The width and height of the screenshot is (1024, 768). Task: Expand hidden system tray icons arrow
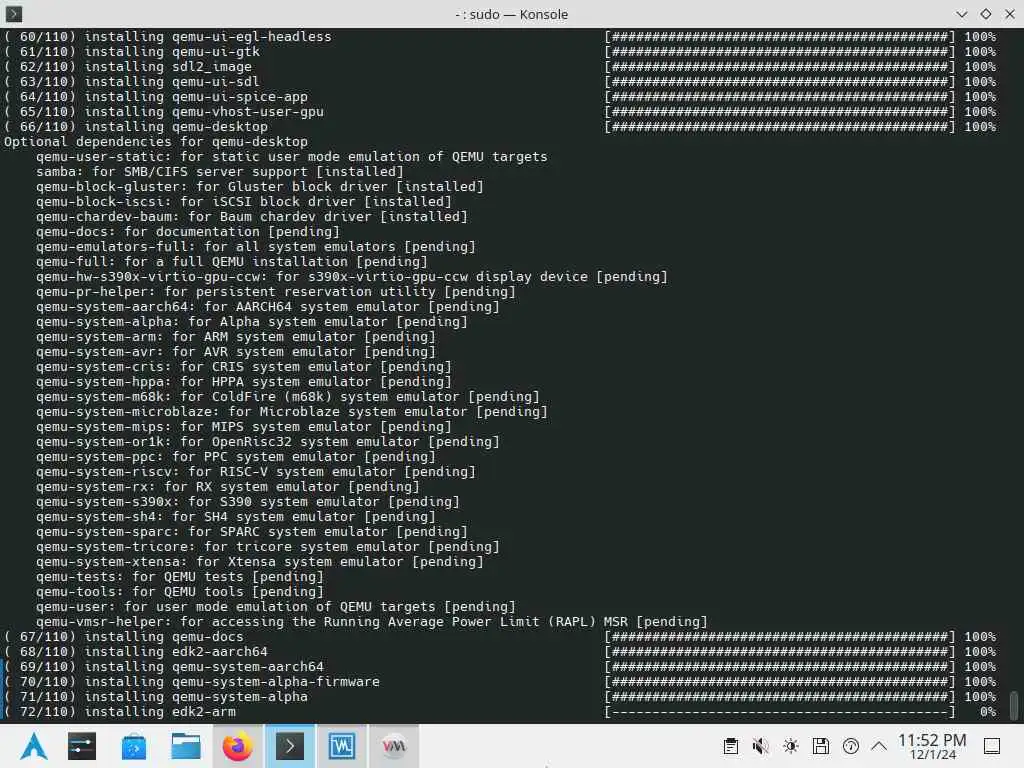click(879, 746)
